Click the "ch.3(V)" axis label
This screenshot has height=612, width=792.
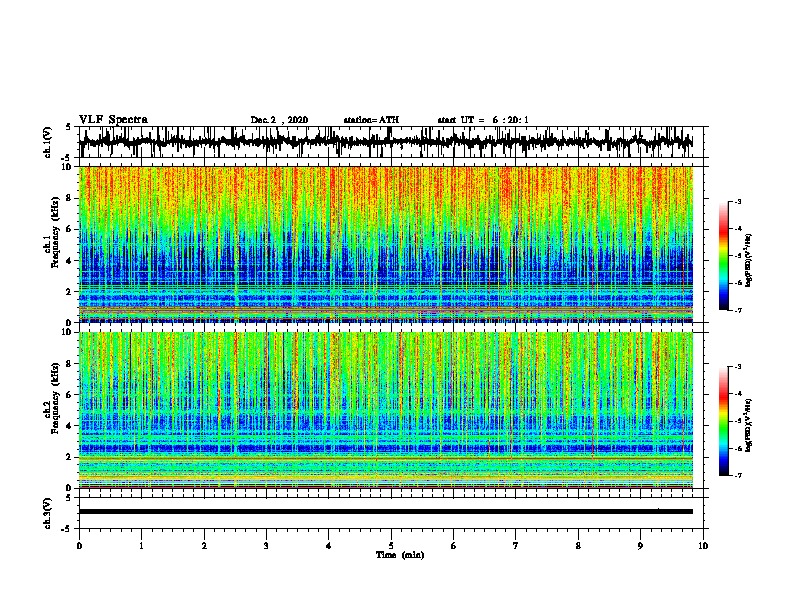pos(48,514)
